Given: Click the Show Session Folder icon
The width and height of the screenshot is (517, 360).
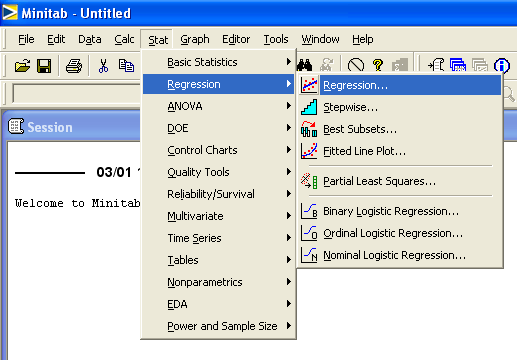Looking at the screenshot, I should 436,65.
